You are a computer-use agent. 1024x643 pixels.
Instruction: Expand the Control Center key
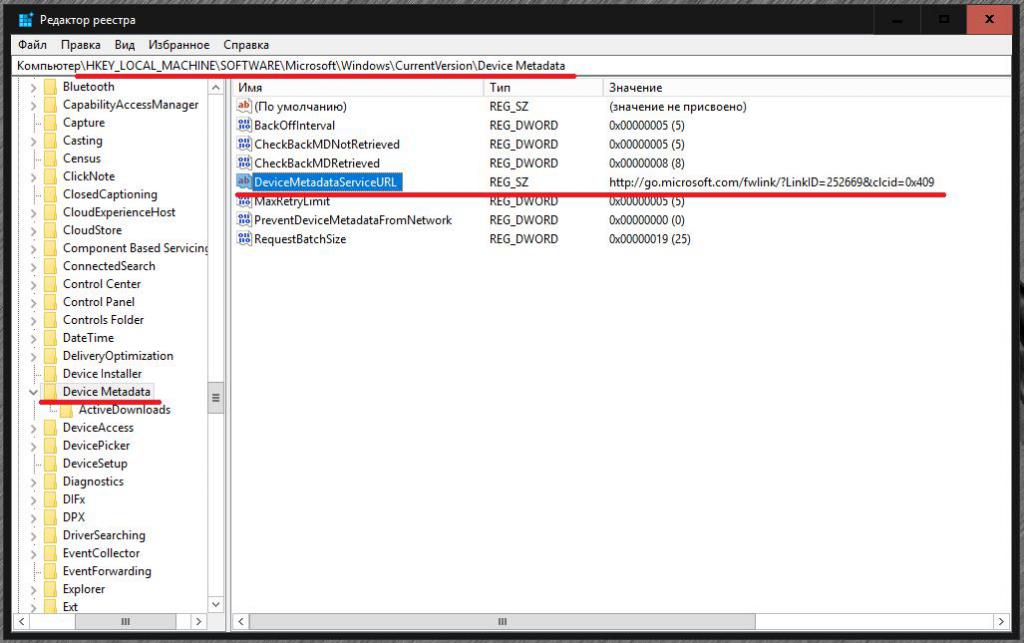pos(33,284)
